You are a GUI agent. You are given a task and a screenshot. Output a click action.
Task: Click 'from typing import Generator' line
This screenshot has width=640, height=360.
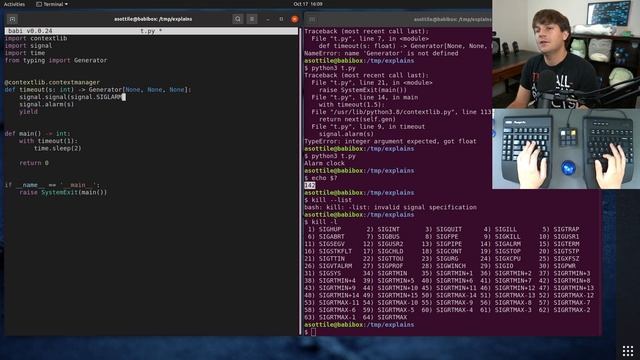pyautogui.click(x=56, y=60)
